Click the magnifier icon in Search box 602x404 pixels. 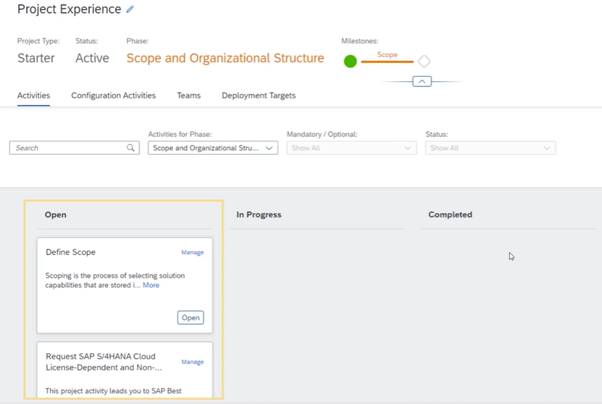click(130, 148)
